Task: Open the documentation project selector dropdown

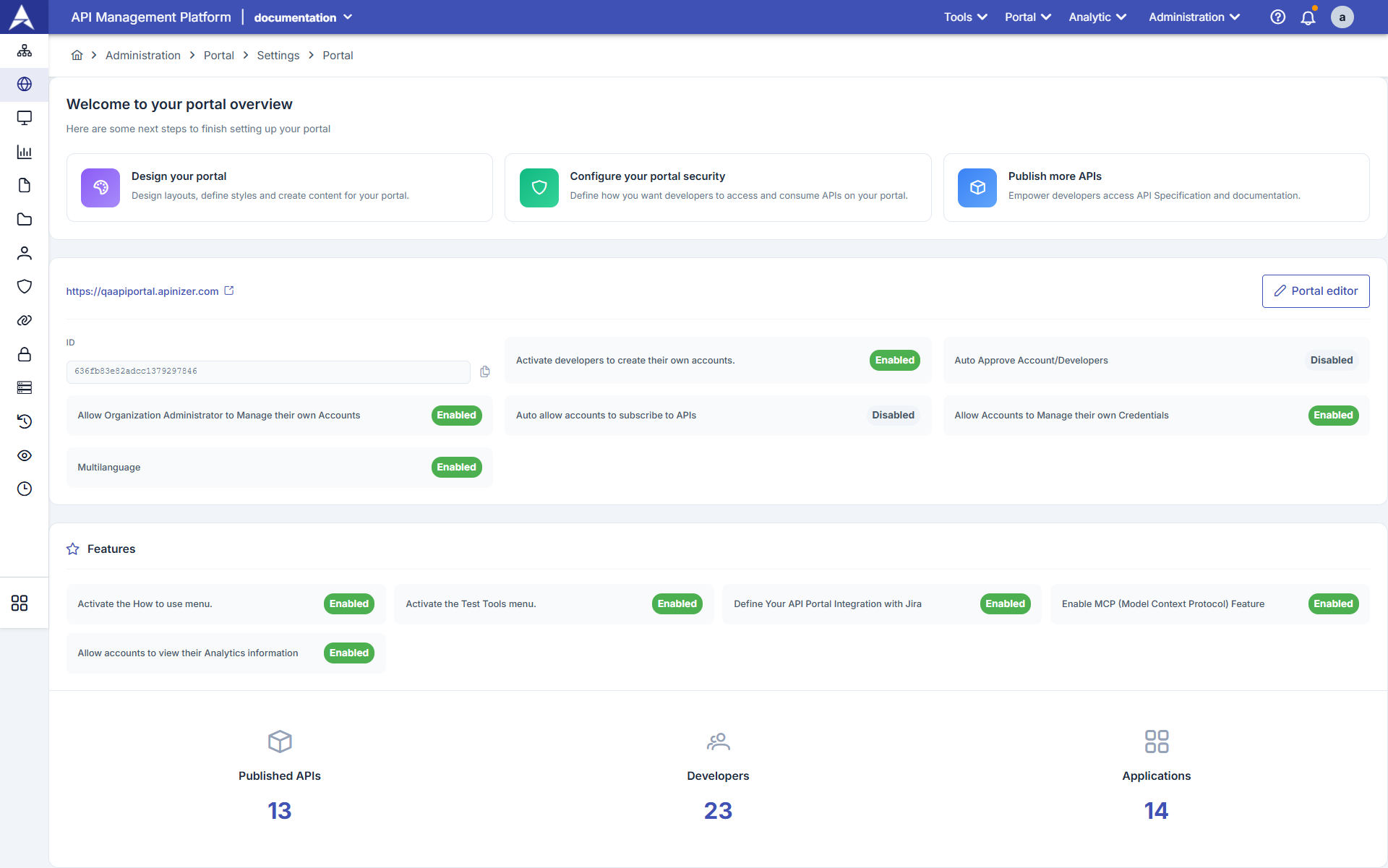Action: point(303,17)
